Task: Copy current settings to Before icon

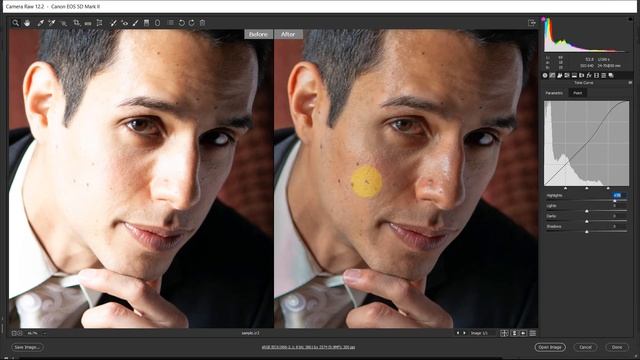Action: click(x=523, y=333)
